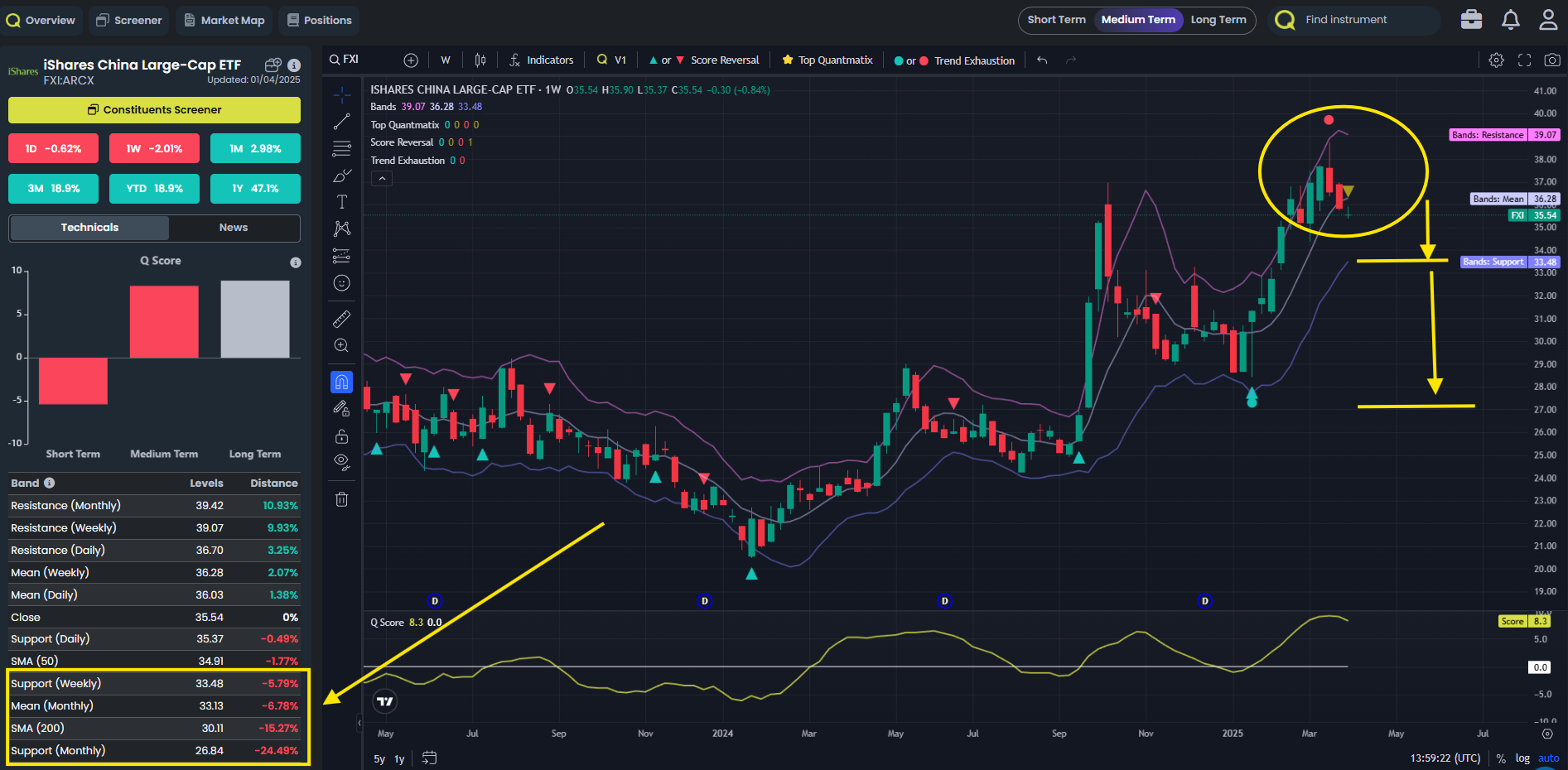The image size is (1568, 770).
Task: Click the 1M 2.98% performance button
Action: coord(255,149)
